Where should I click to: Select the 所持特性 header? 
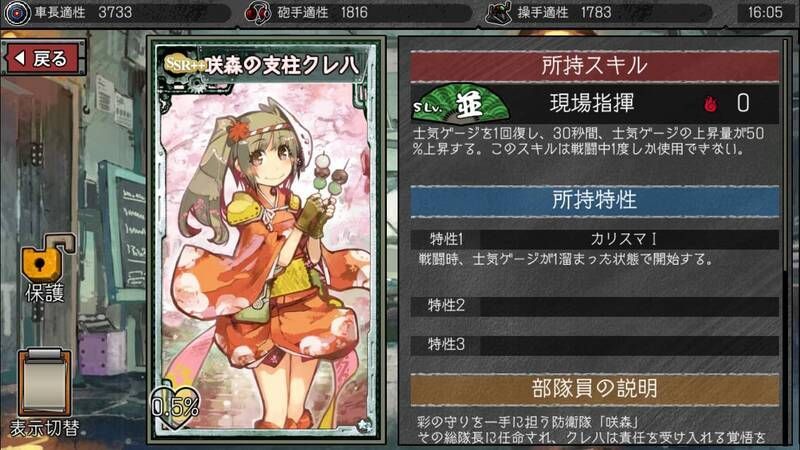tap(595, 200)
